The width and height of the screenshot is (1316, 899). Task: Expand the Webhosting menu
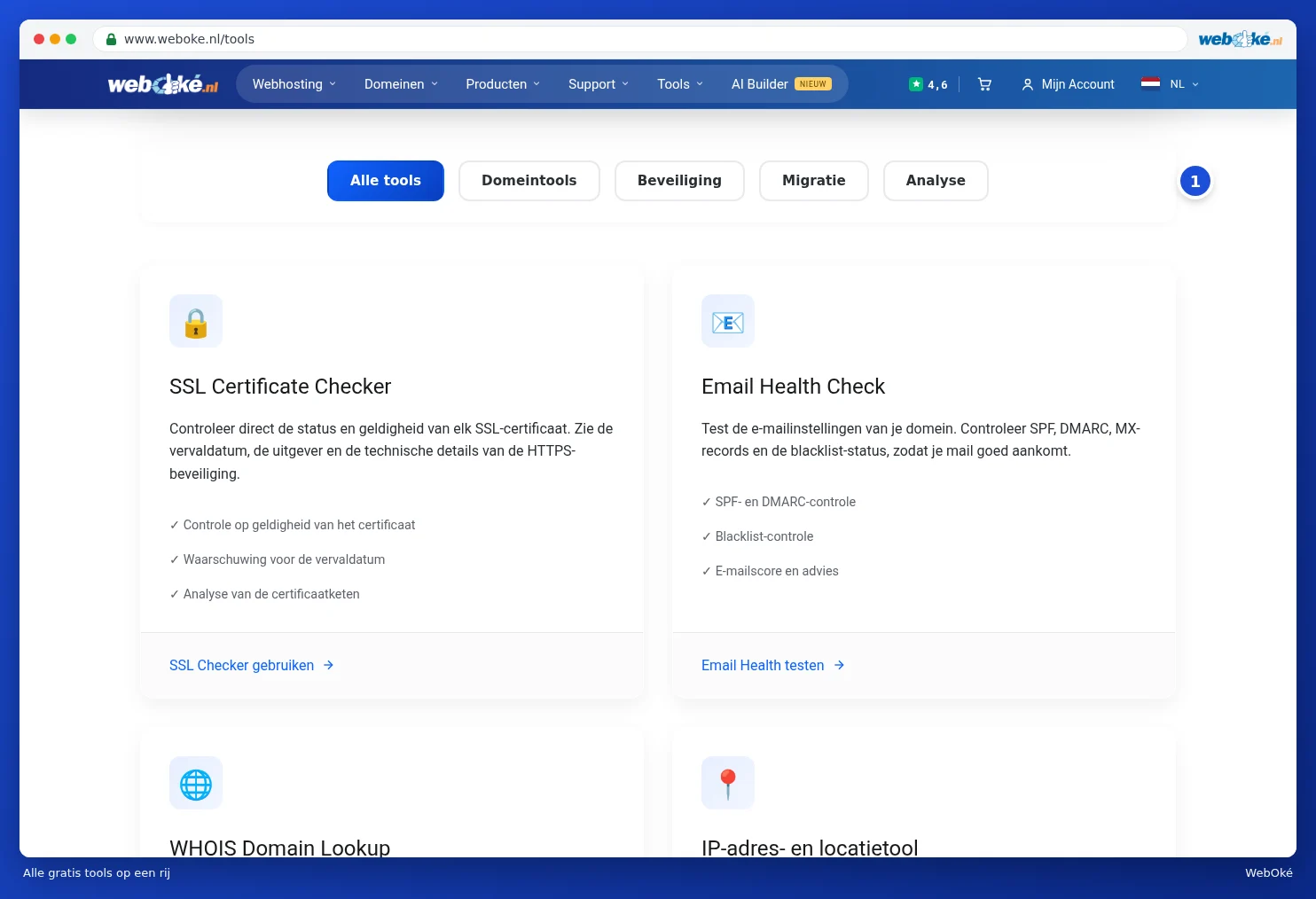pyautogui.click(x=294, y=84)
